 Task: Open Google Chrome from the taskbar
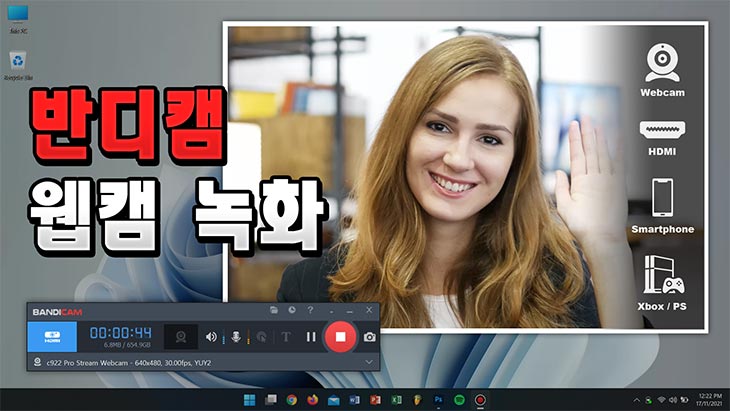coord(290,400)
